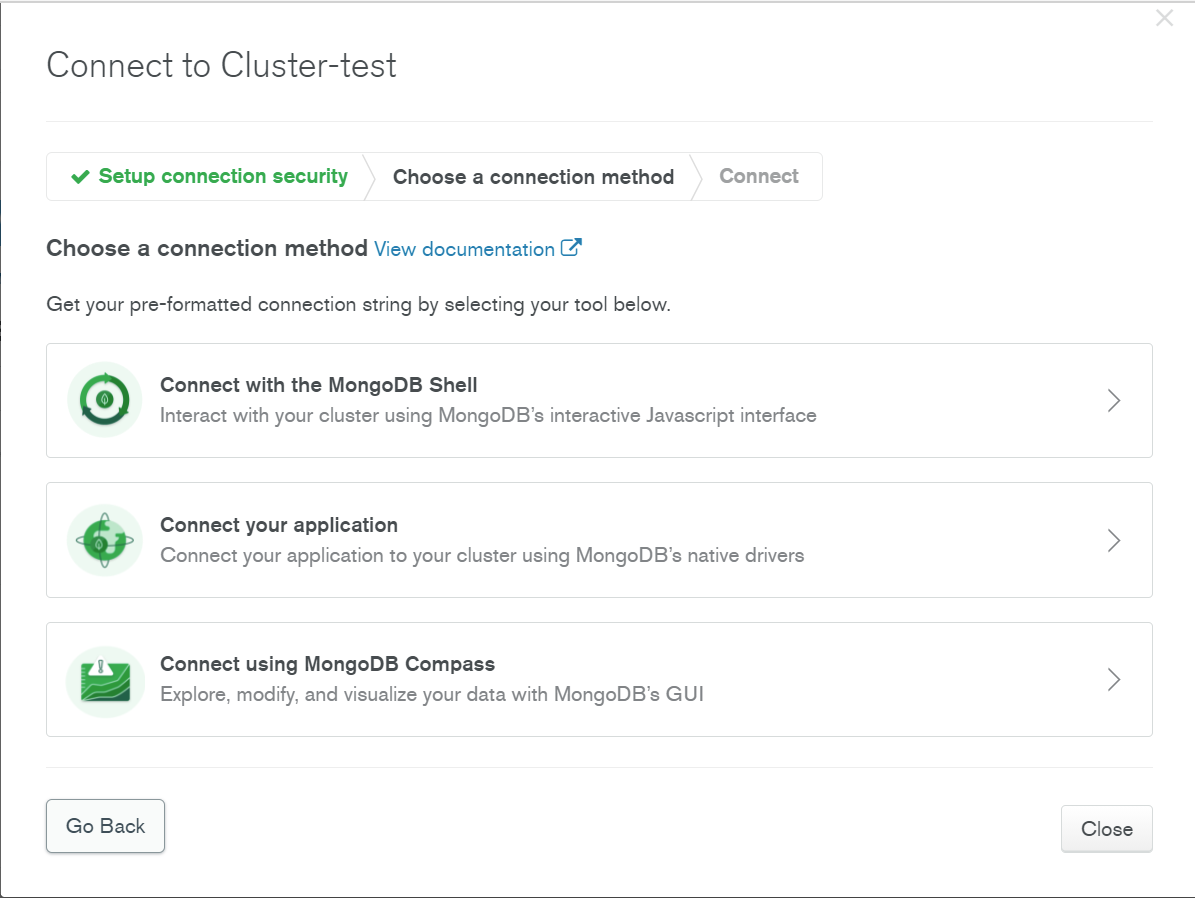
Task: Expand the Connect your application option
Action: click(x=1113, y=540)
